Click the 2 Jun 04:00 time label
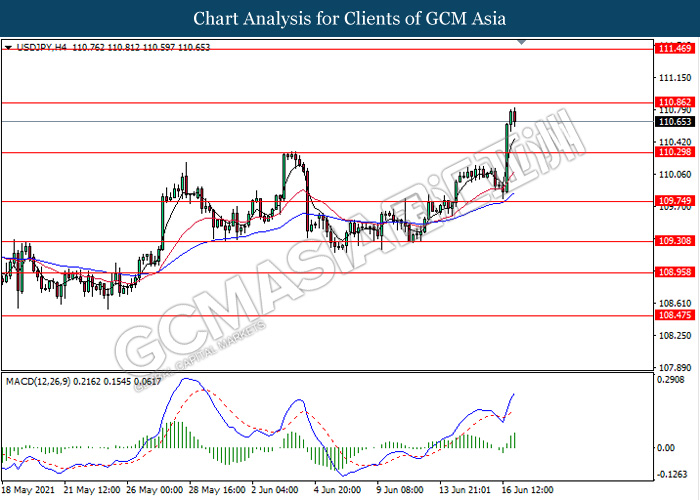The image size is (700, 500). (x=275, y=490)
